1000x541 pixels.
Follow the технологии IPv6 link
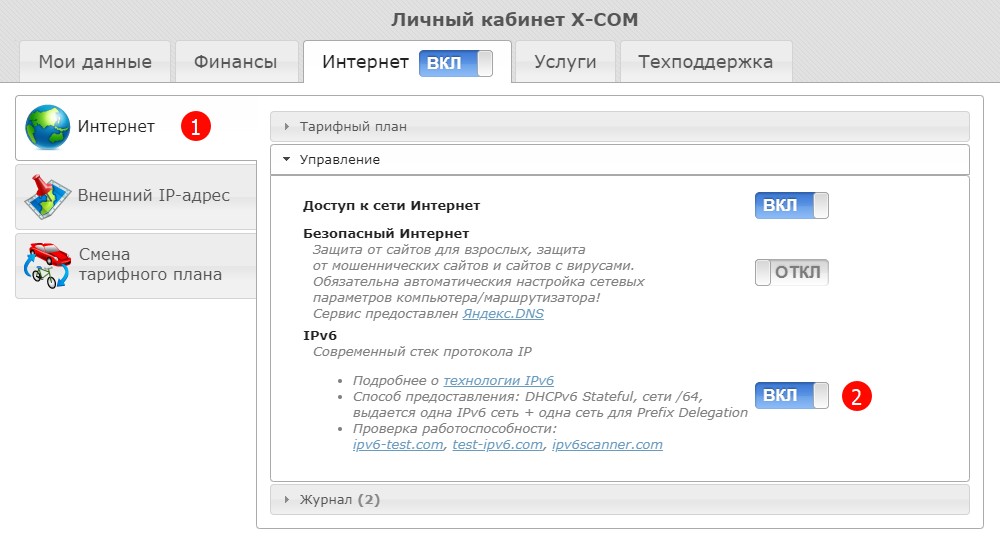click(x=498, y=381)
